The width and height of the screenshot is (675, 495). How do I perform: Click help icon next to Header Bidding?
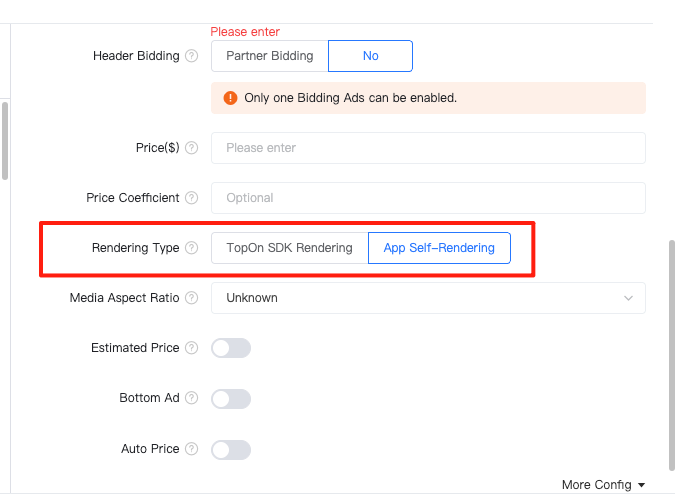click(192, 56)
